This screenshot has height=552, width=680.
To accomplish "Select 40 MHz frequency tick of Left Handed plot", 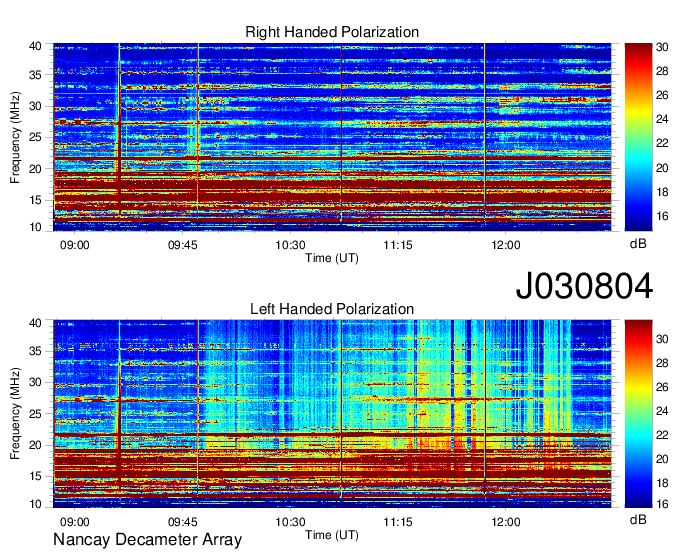I will [x=35, y=323].
